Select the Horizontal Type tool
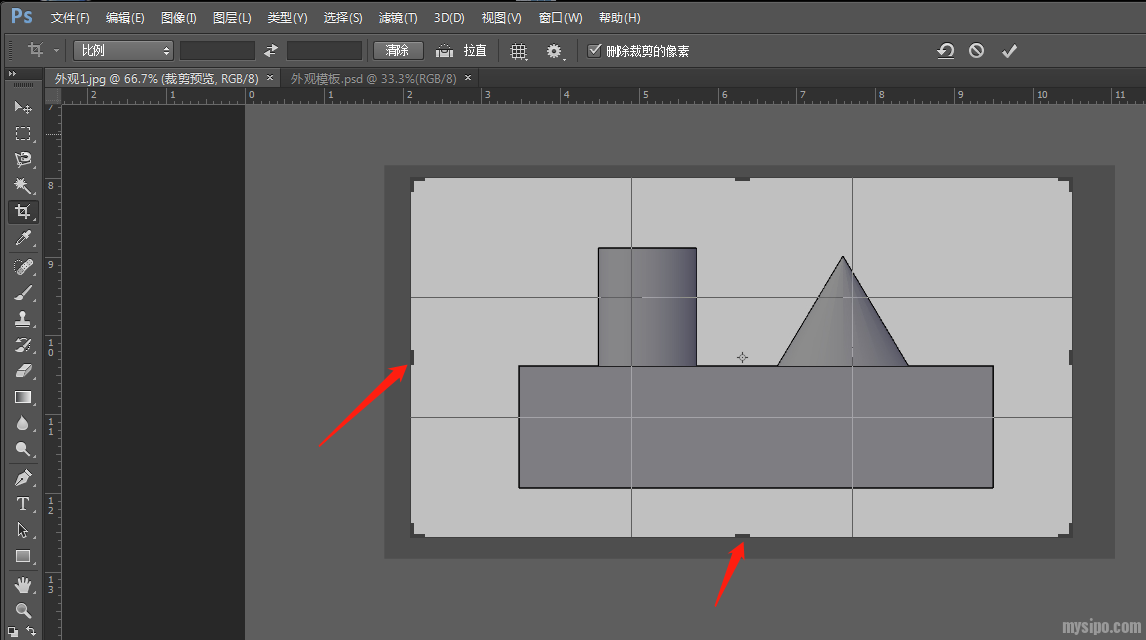This screenshot has height=640, width=1146. [23, 504]
